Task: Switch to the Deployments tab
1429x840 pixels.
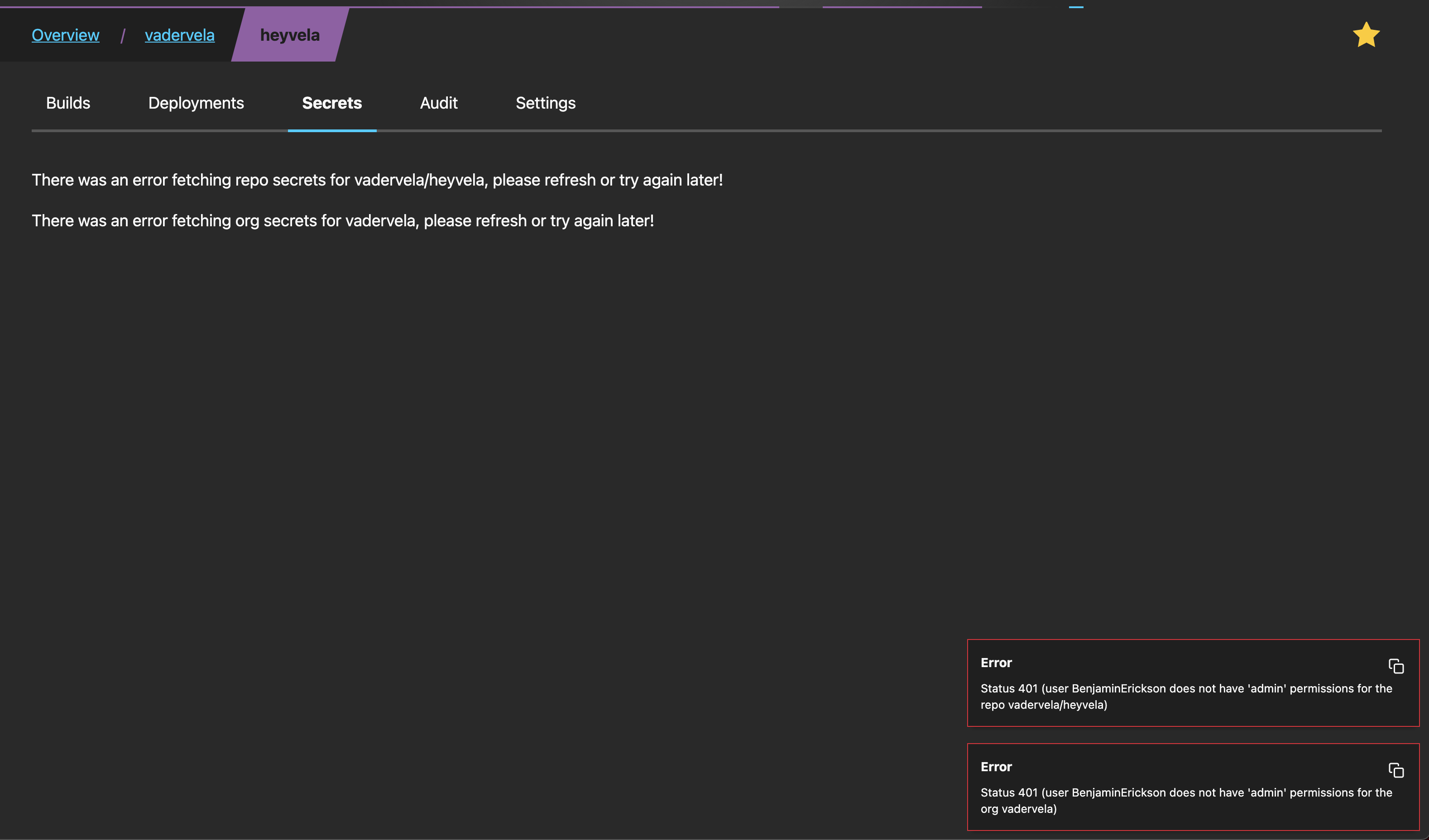Action: tap(196, 103)
